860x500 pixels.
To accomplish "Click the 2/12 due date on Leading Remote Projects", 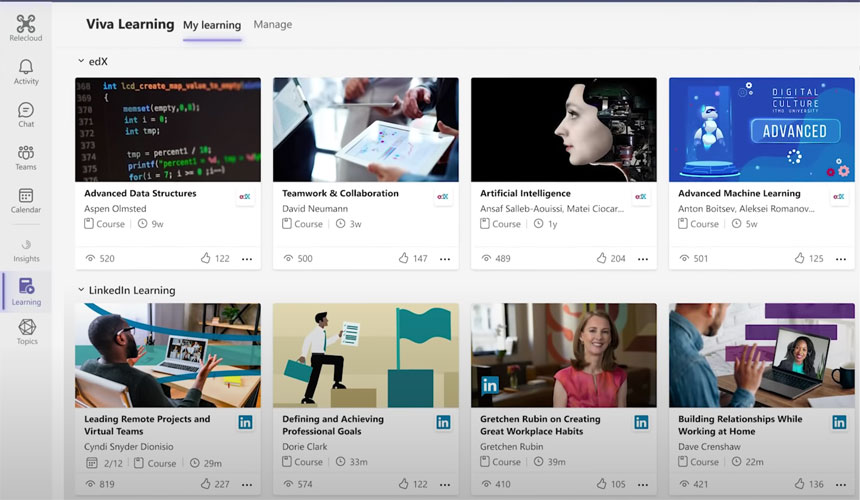I will point(105,463).
